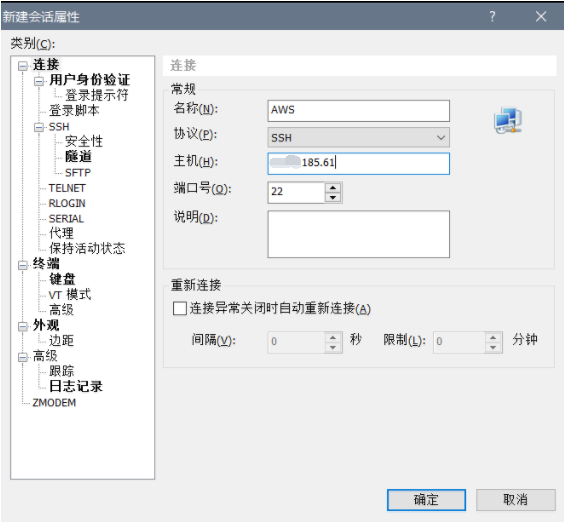Select SFTP in the category tree

(x=78, y=173)
